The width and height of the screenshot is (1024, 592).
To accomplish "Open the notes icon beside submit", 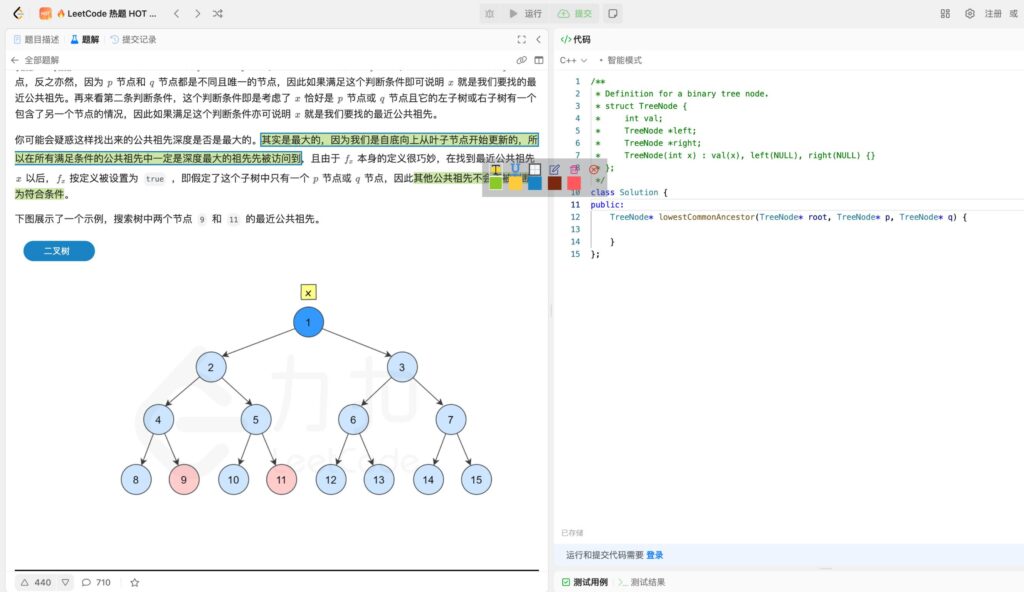I will [x=613, y=13].
